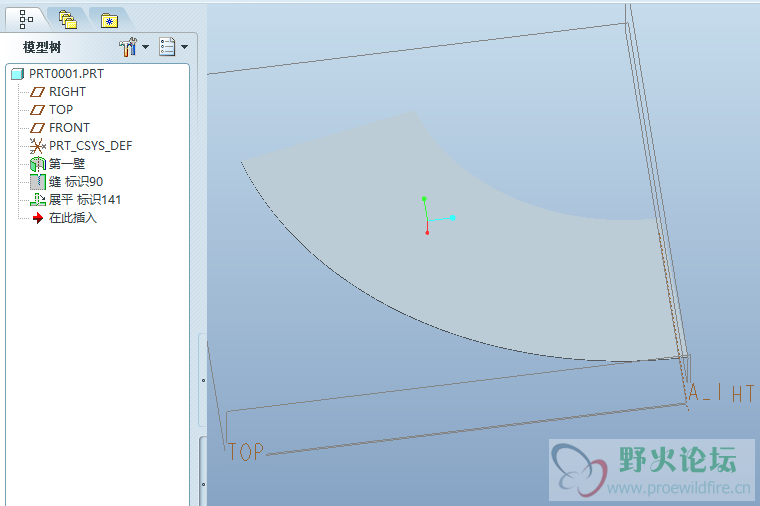
Task: Click the part icon beside PRT0001.PRT
Action: (x=17, y=74)
